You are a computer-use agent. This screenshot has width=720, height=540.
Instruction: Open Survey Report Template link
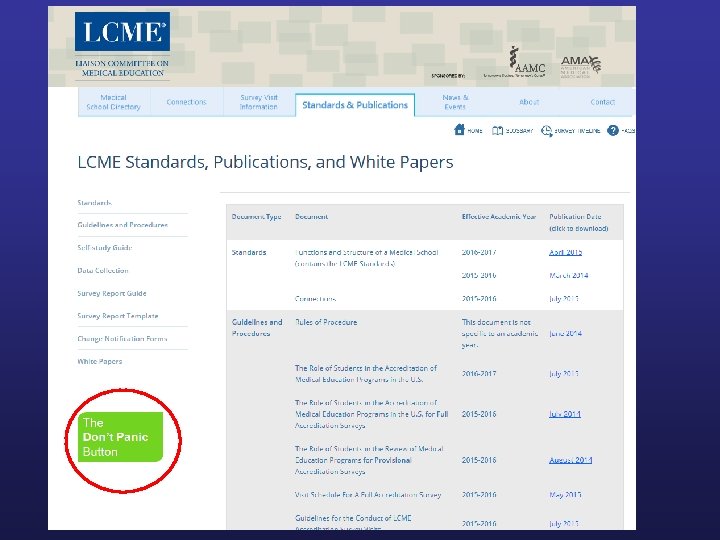click(118, 316)
